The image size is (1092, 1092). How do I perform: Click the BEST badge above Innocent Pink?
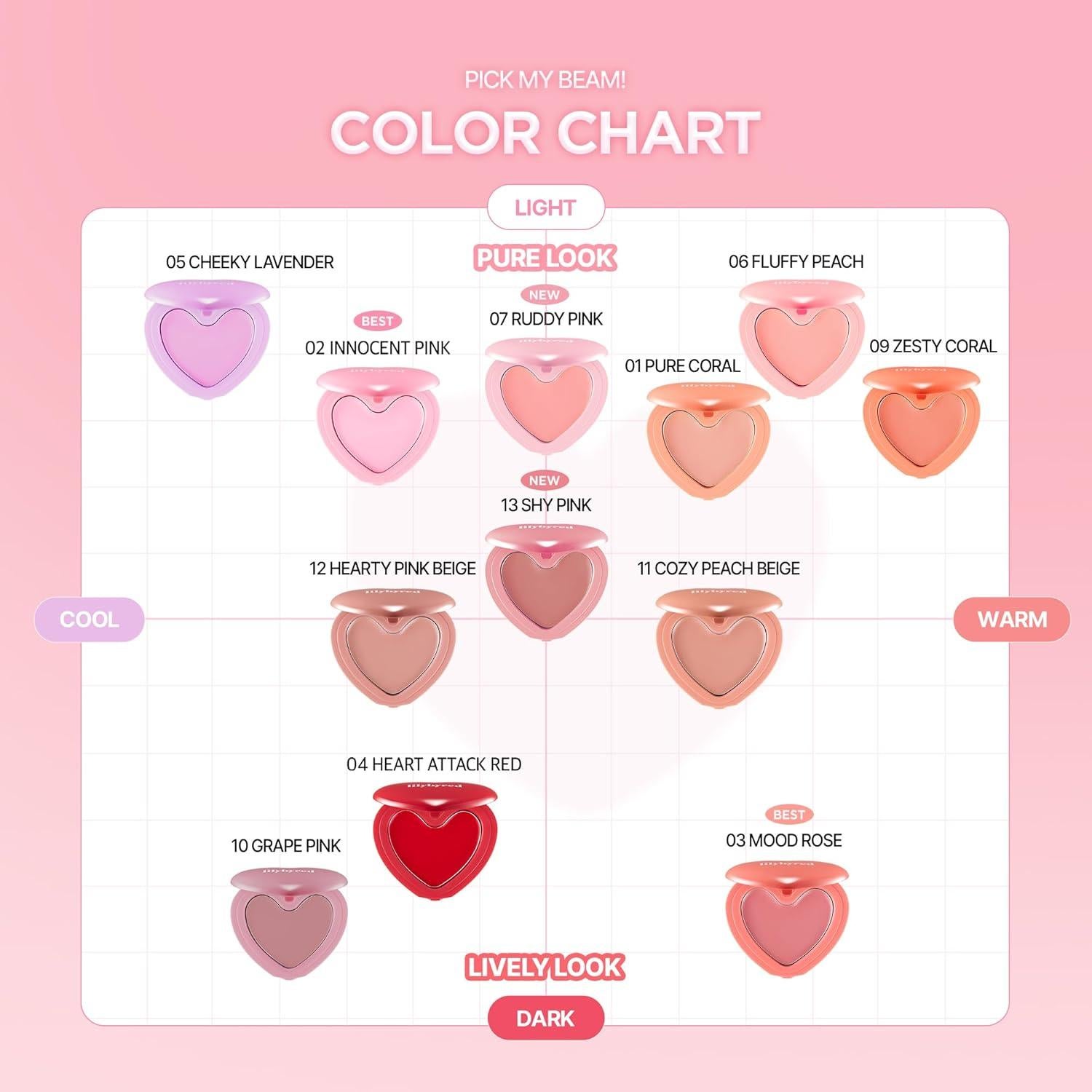377,321
